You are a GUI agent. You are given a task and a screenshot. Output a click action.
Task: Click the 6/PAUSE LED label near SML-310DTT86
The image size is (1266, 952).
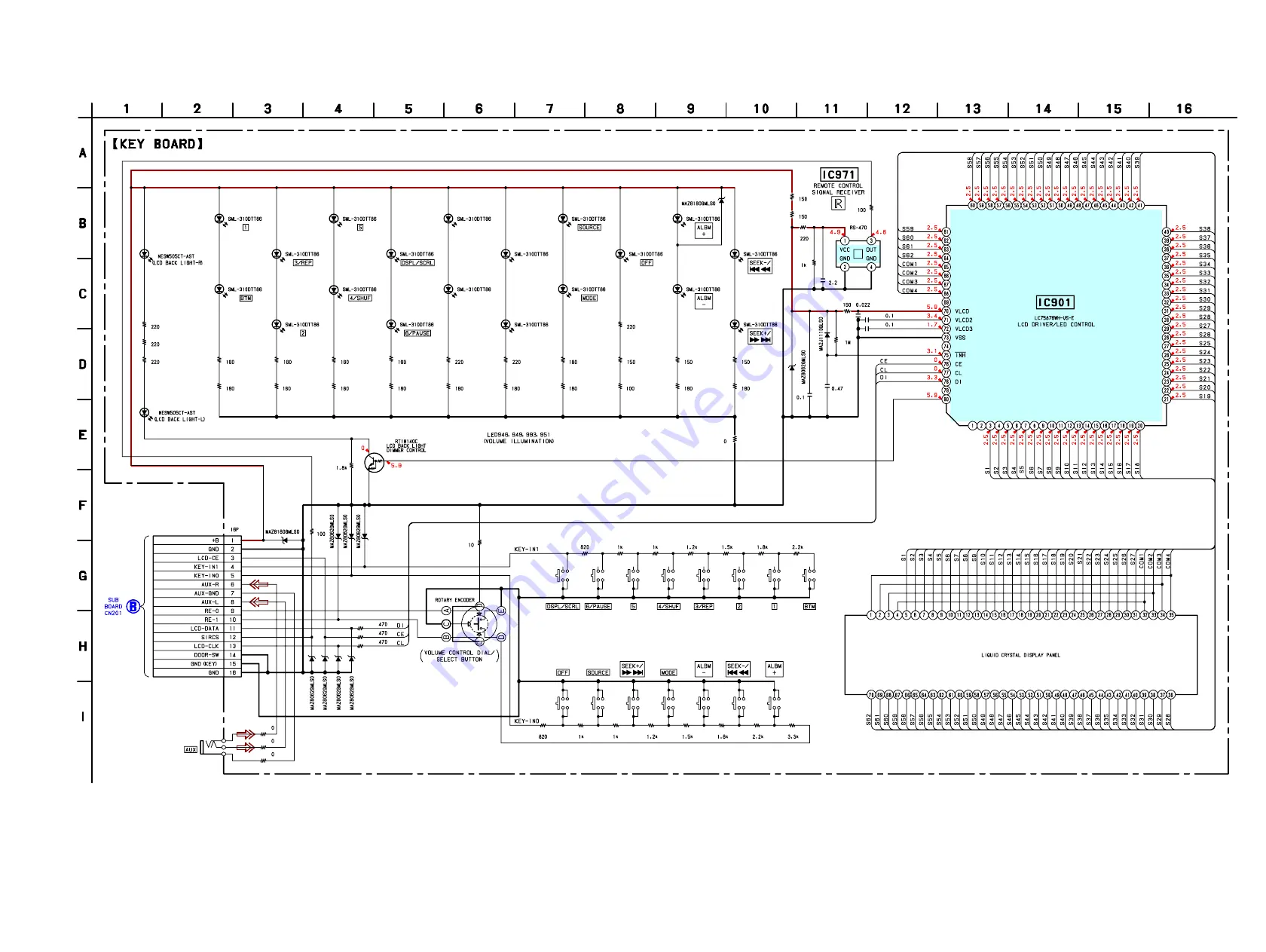(417, 333)
